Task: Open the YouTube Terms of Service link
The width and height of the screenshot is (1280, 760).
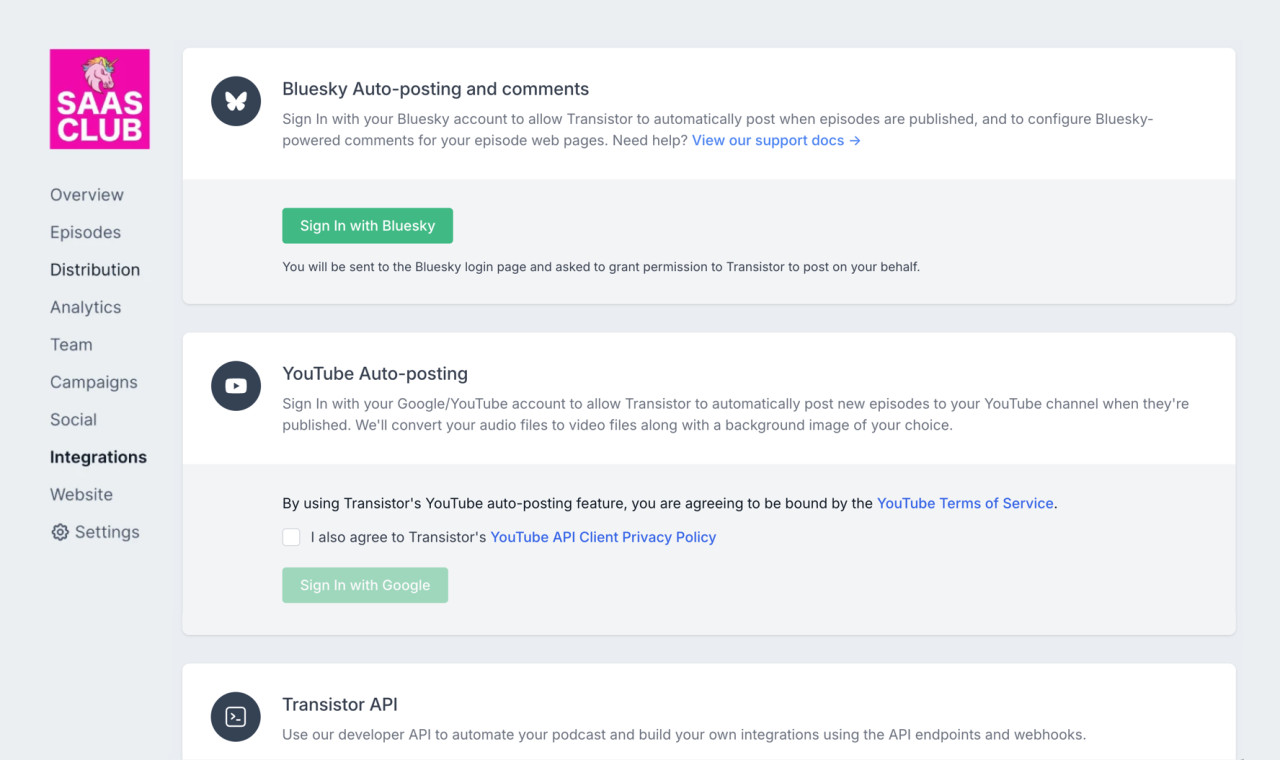Action: tap(965, 503)
